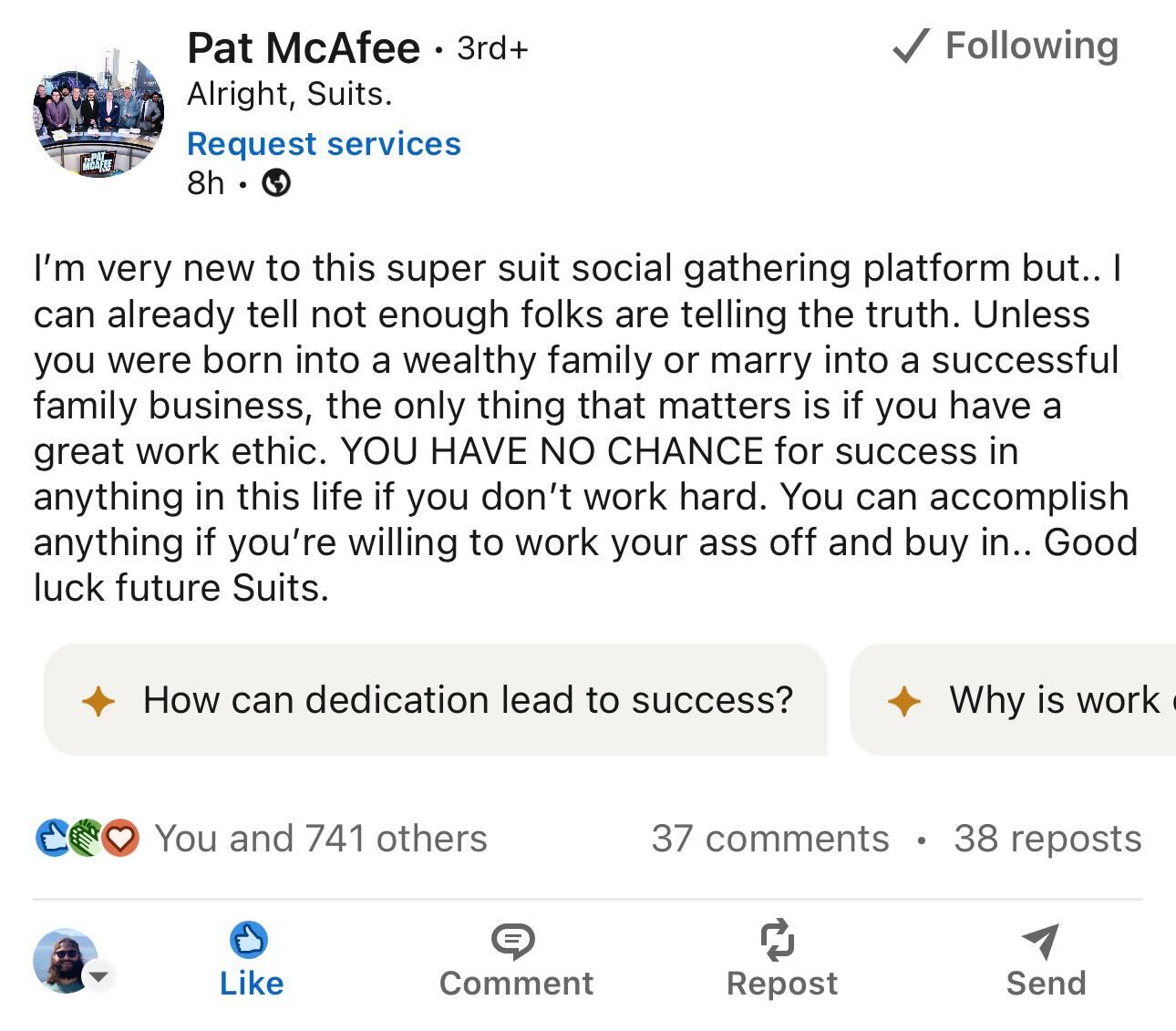Click the Following checkmark

click(911, 45)
